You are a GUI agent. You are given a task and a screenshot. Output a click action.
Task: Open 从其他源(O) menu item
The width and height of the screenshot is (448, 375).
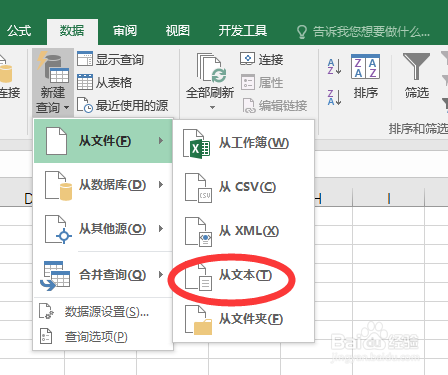(103, 229)
